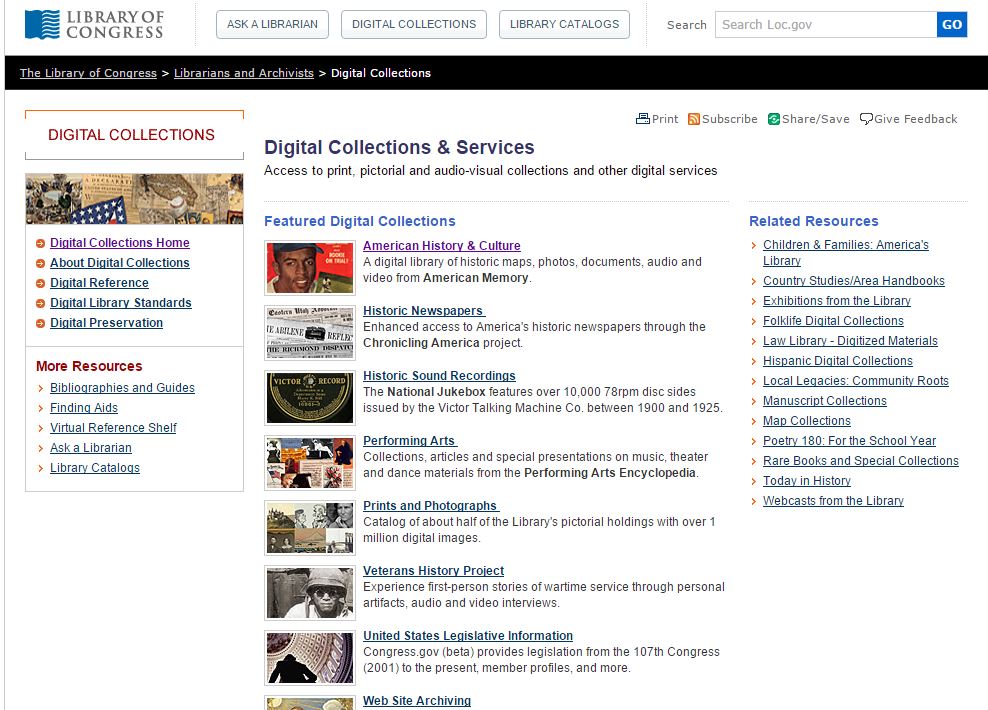The width and height of the screenshot is (988, 710).
Task: Open Law Library - Digitized Materials link
Action: pos(850,341)
